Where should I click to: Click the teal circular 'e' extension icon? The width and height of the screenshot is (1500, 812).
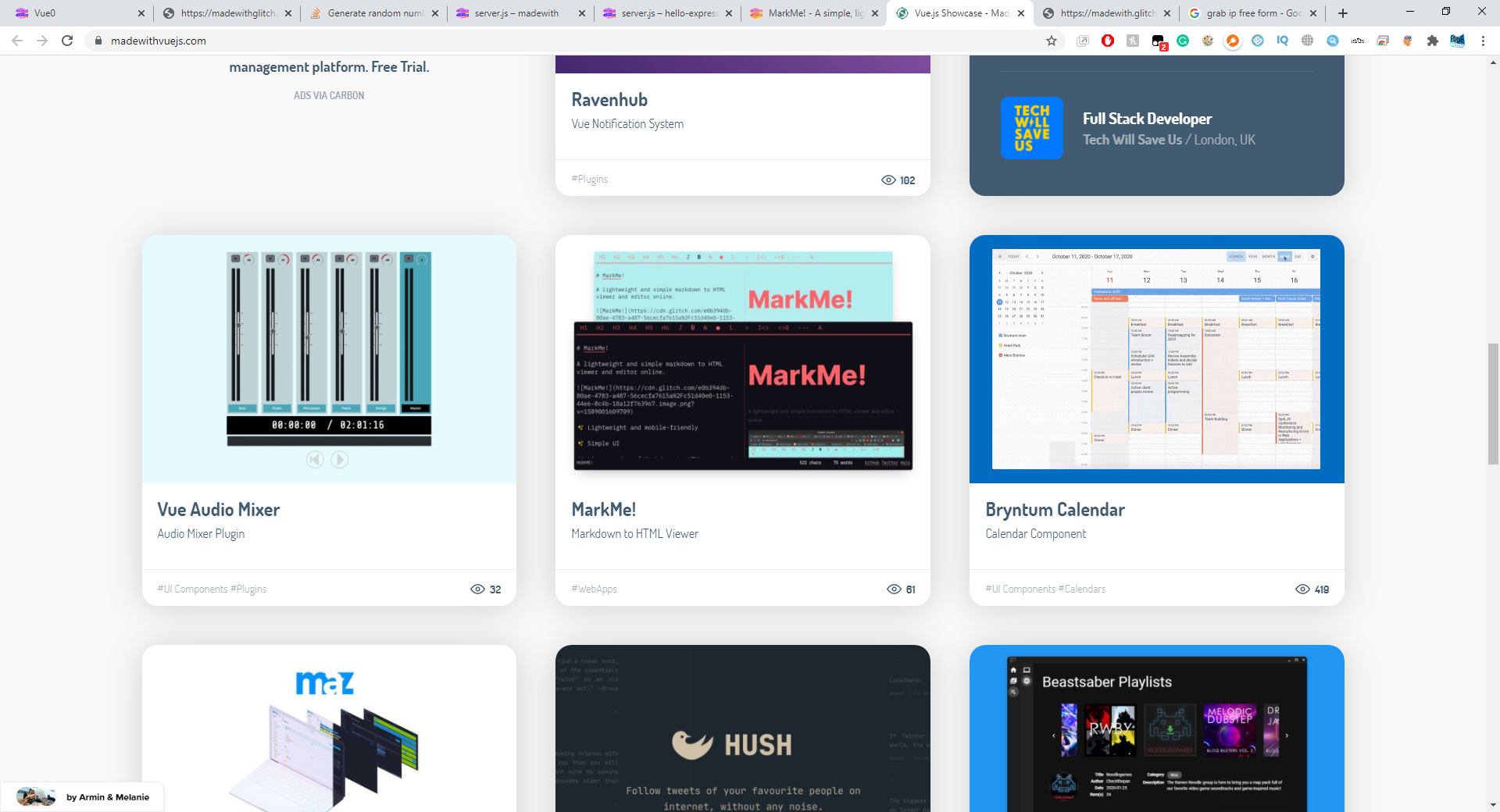(x=1258, y=41)
